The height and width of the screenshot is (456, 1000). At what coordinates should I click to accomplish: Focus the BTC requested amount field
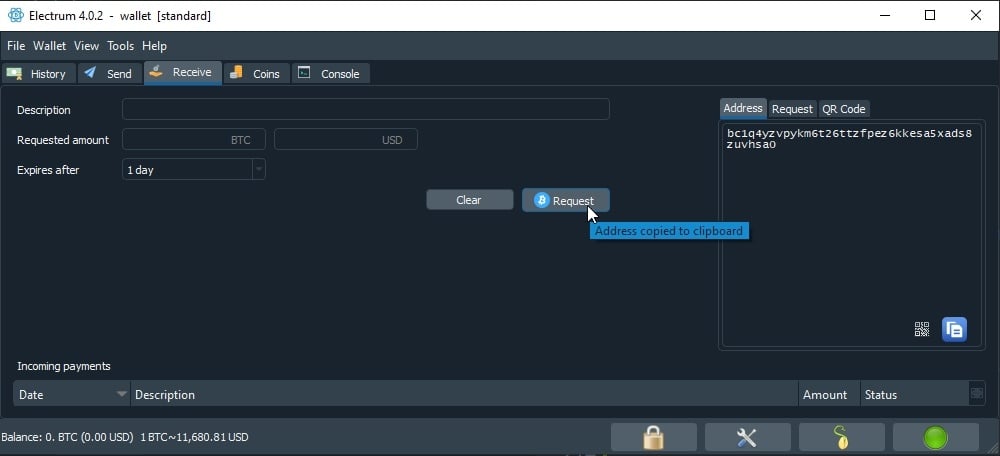pos(194,140)
